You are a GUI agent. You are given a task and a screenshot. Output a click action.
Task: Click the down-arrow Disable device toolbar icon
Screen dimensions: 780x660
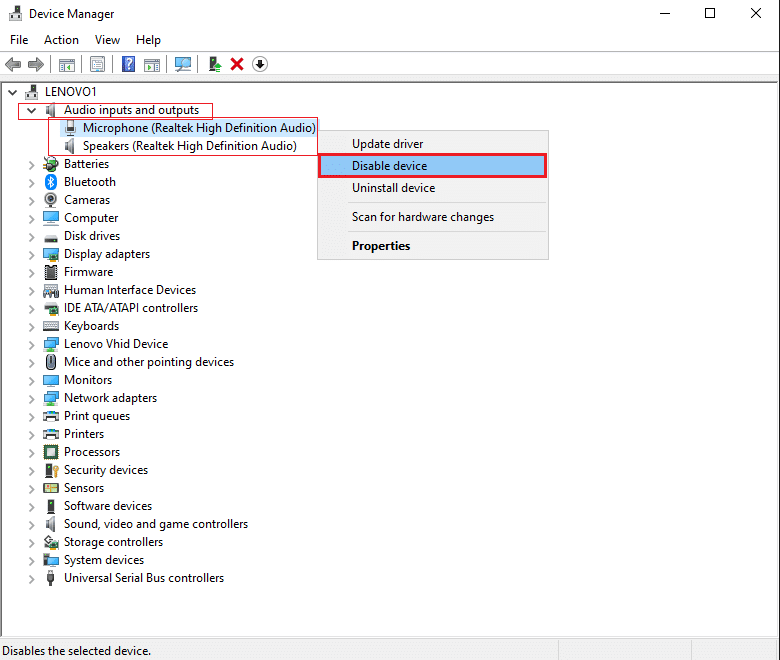pyautogui.click(x=260, y=64)
